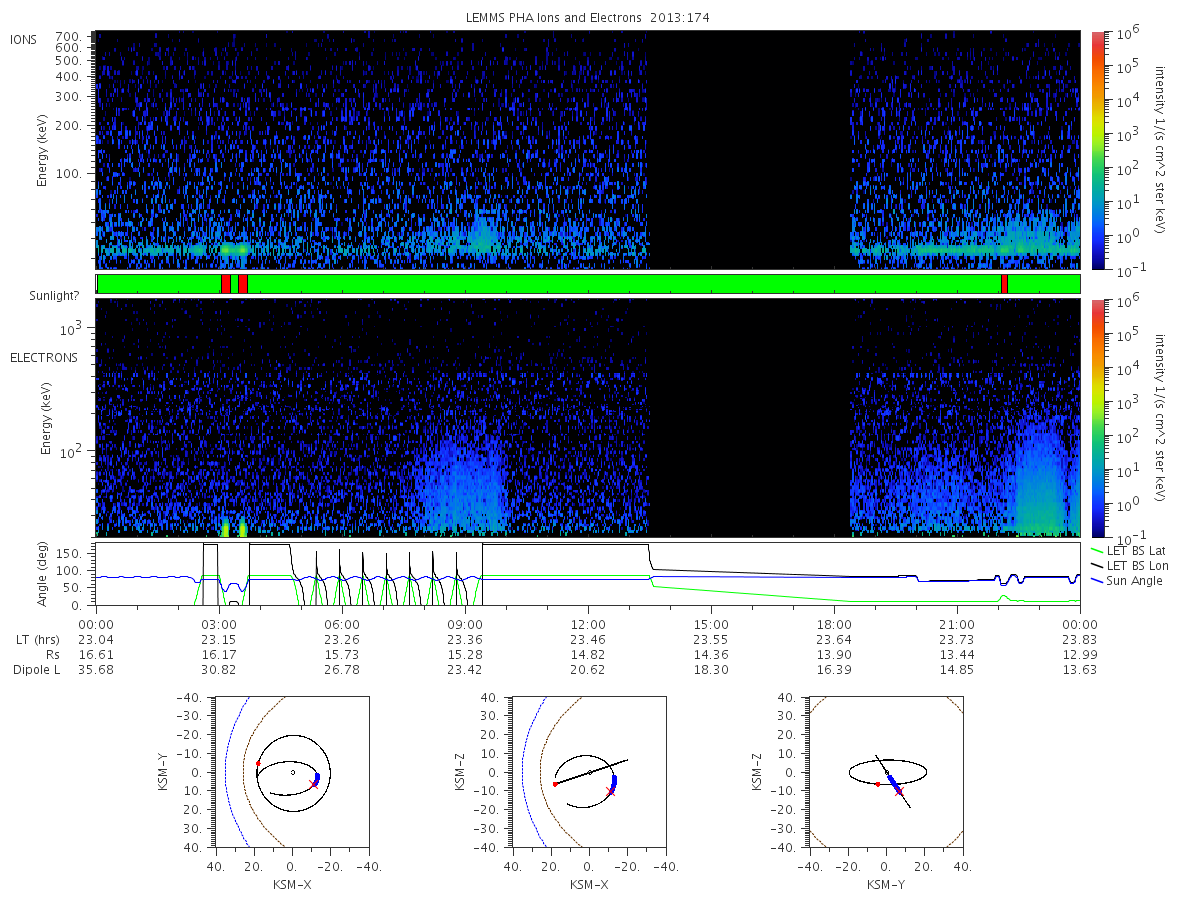
Task: Select the ions intensity color bar
Action: pyautogui.click(x=1097, y=150)
